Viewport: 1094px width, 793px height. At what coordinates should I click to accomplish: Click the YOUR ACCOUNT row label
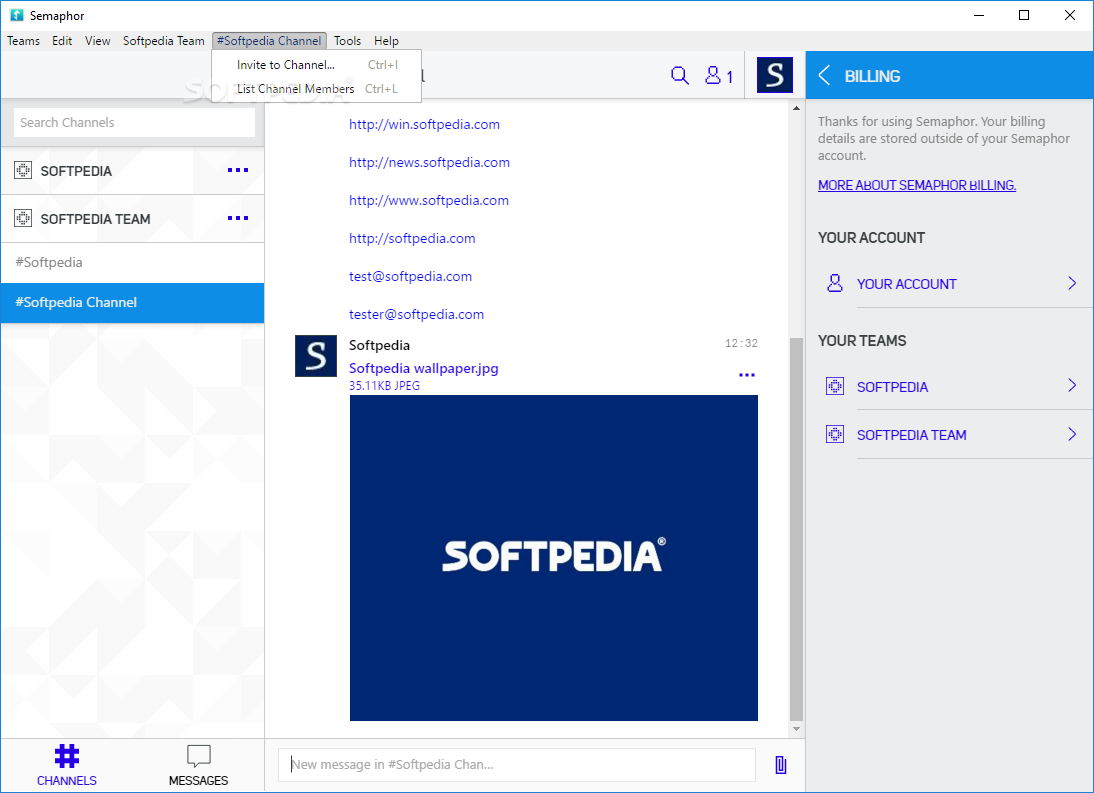[906, 284]
